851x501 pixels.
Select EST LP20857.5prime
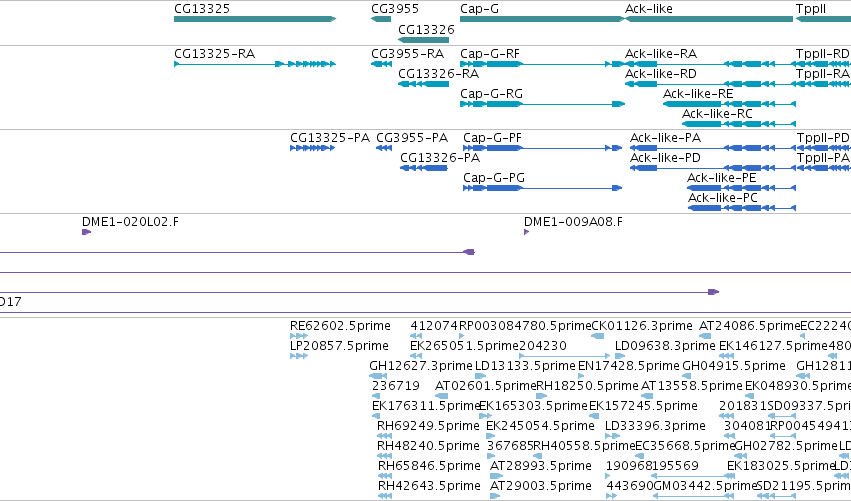339,346
